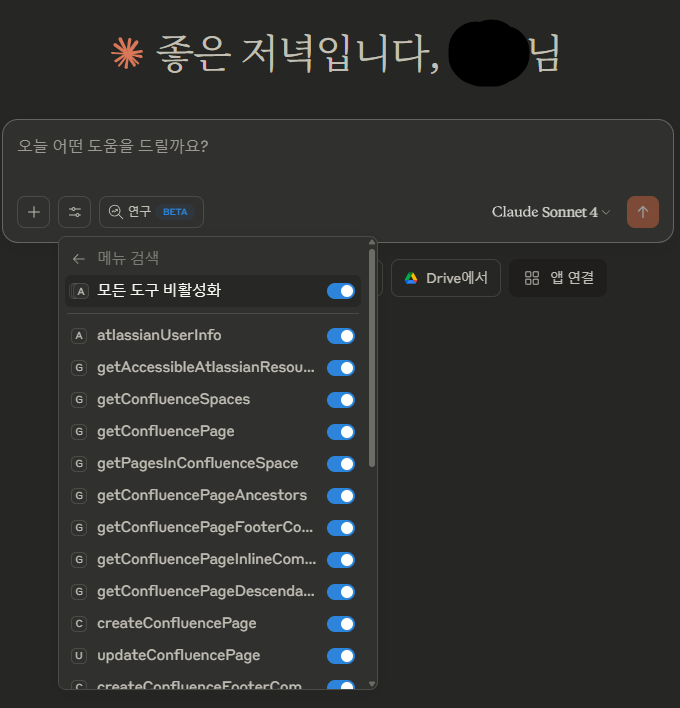Select the getConfluencePage entry text
This screenshot has width=680, height=708.
[x=166, y=432]
